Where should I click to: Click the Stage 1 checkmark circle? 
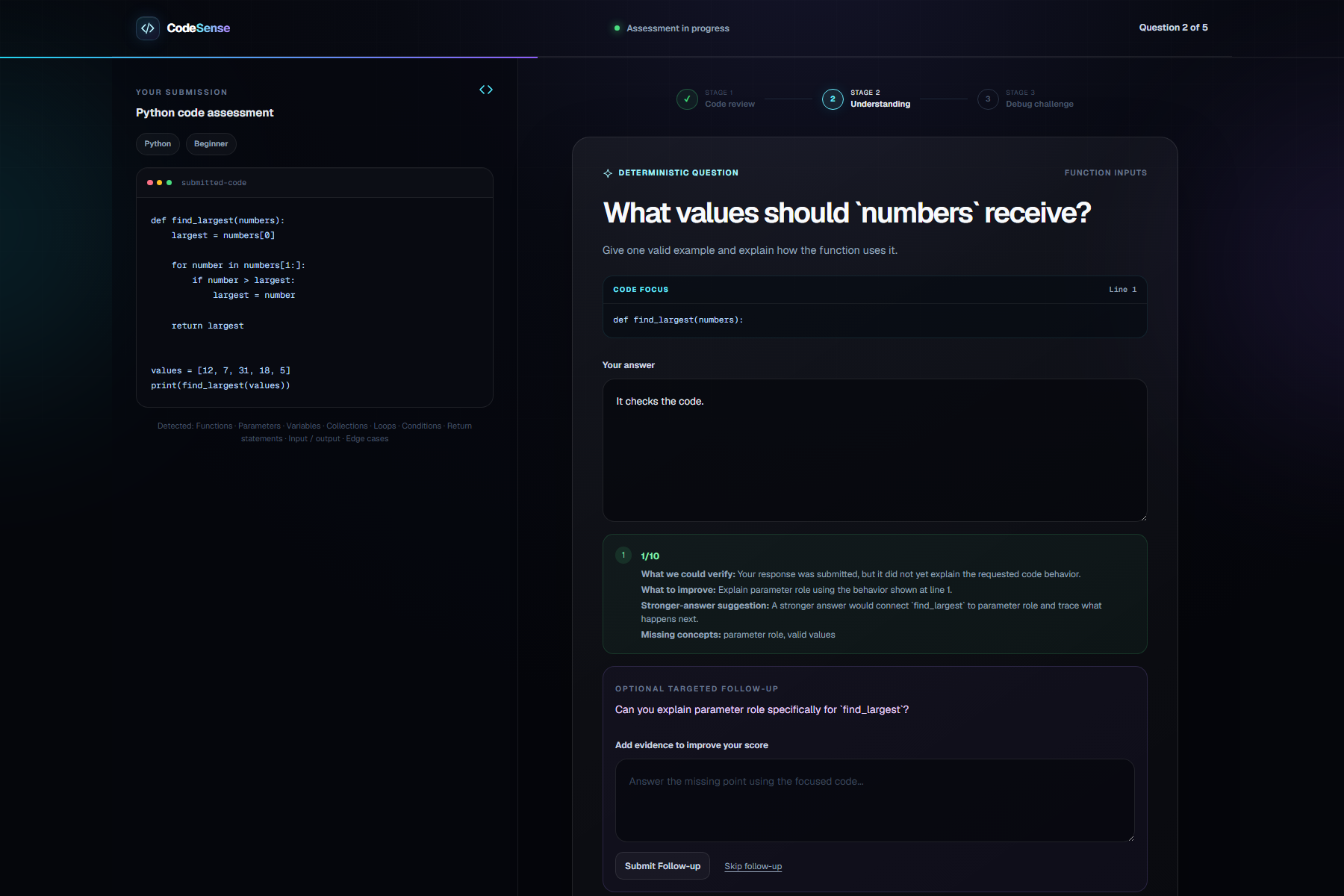tap(687, 99)
